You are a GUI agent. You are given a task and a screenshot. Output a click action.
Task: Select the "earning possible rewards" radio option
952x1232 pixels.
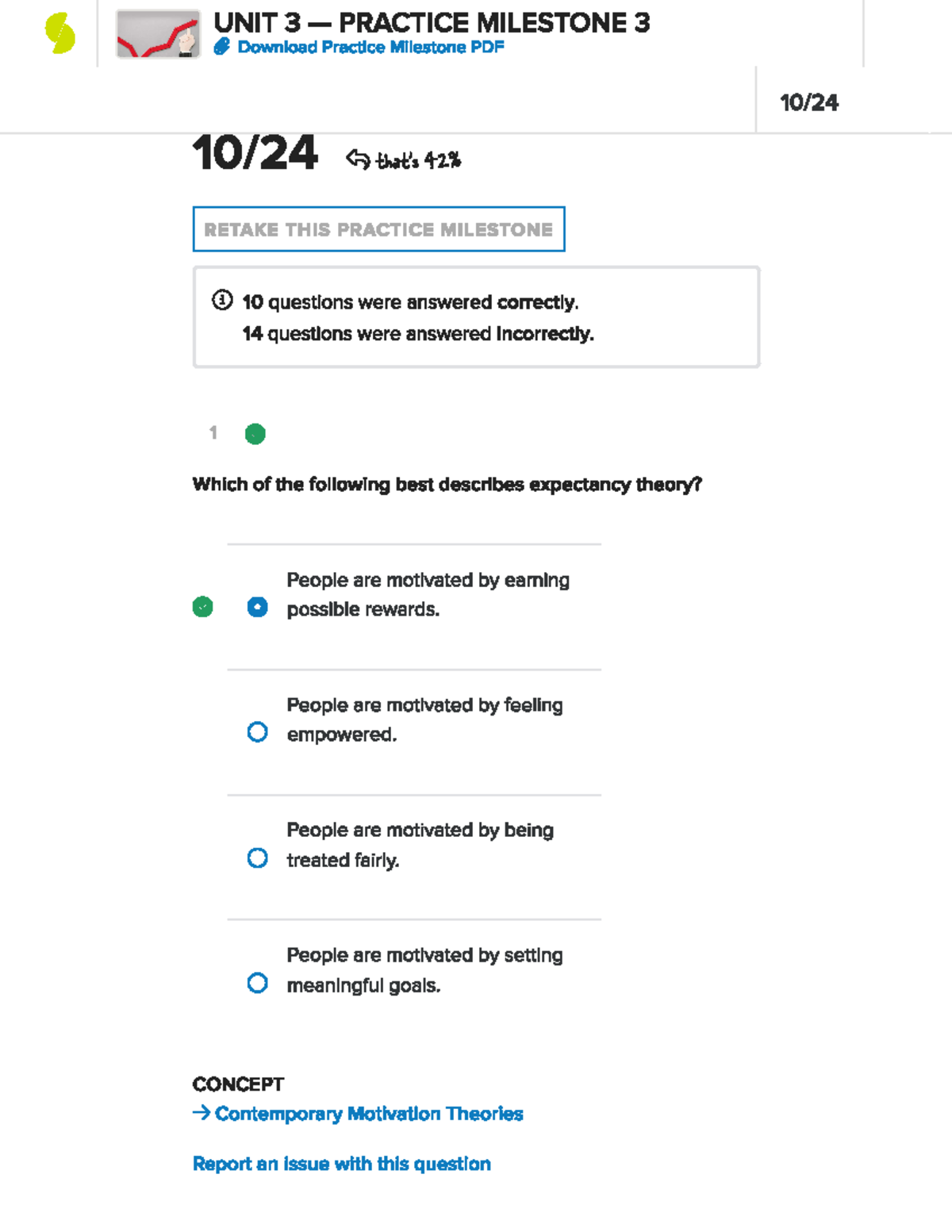point(257,607)
